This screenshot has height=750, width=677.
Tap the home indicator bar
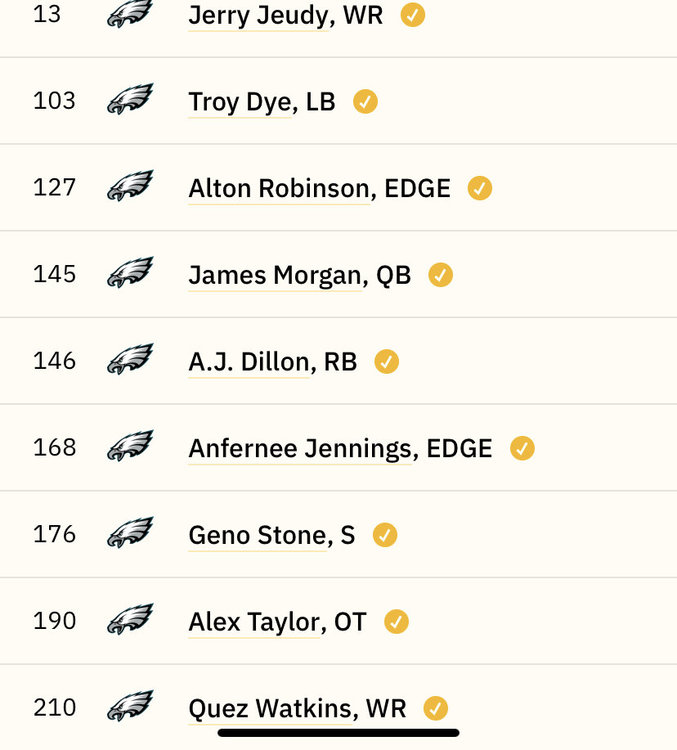pos(338,733)
